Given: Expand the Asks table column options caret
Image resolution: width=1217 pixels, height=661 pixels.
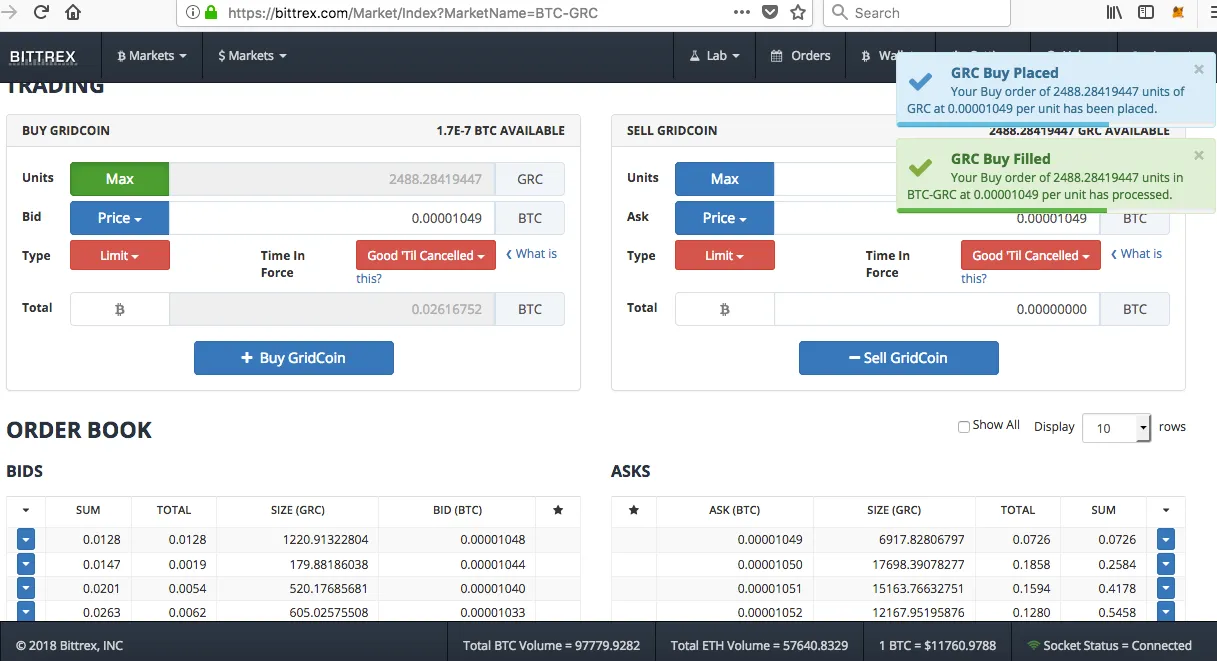Looking at the screenshot, I should pos(1166,510).
